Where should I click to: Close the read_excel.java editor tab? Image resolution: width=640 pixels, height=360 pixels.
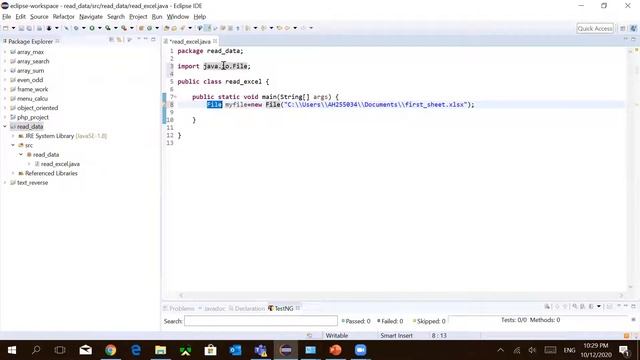[215, 41]
